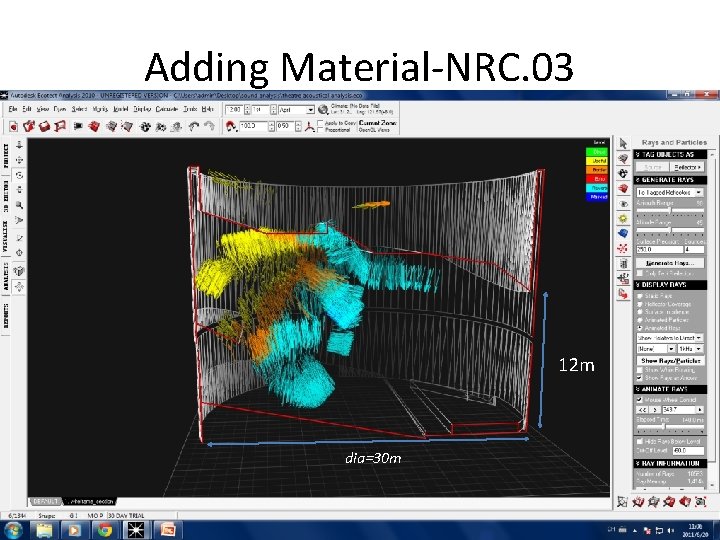Click the redo arrow icon
720x540 pixels.
pos(209,126)
